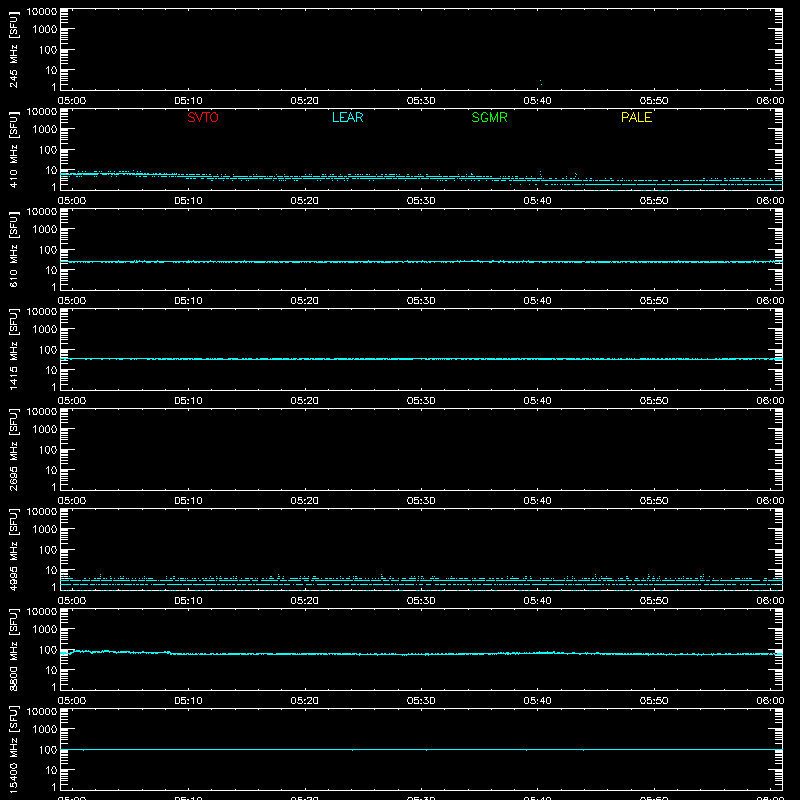800x800 pixels.
Task: Click 05:10 time label under 8800 MHz panel
Action: pos(188,701)
